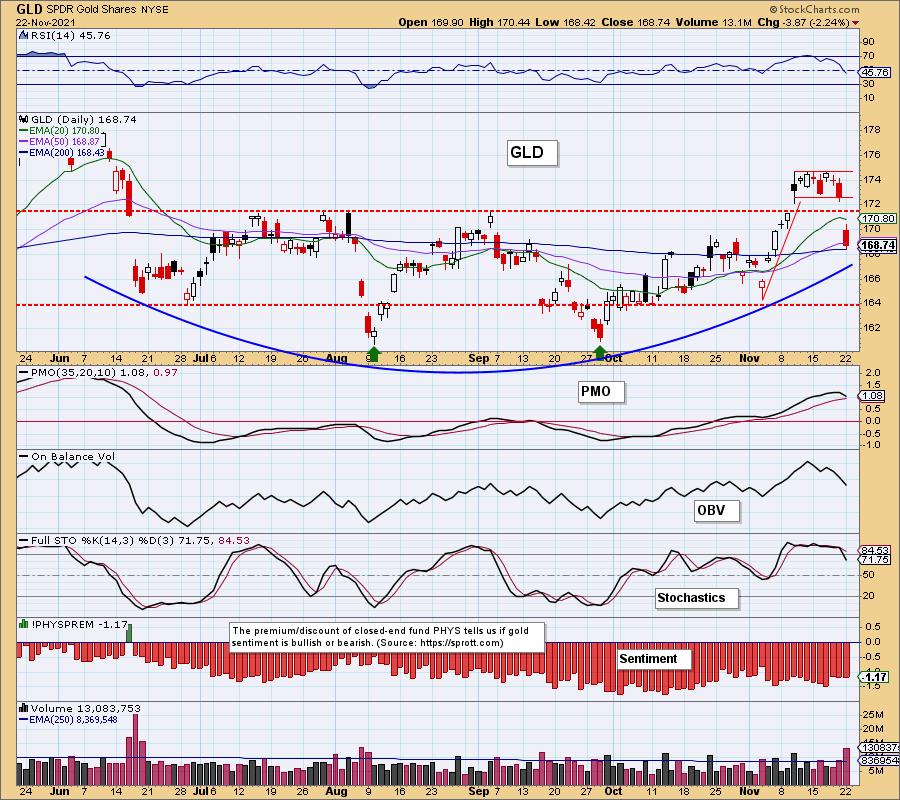Click the 'Volume 13.1M' header value
This screenshot has width=900, height=800.
(713, 22)
